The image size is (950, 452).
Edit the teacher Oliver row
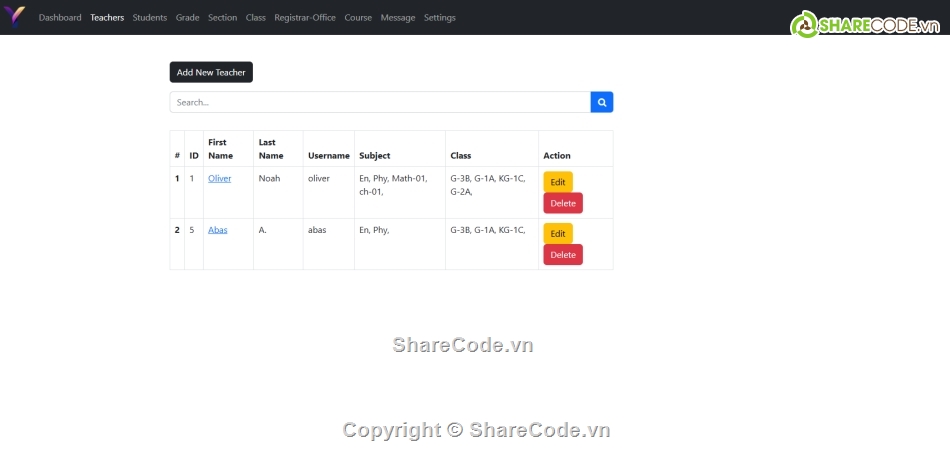point(558,182)
